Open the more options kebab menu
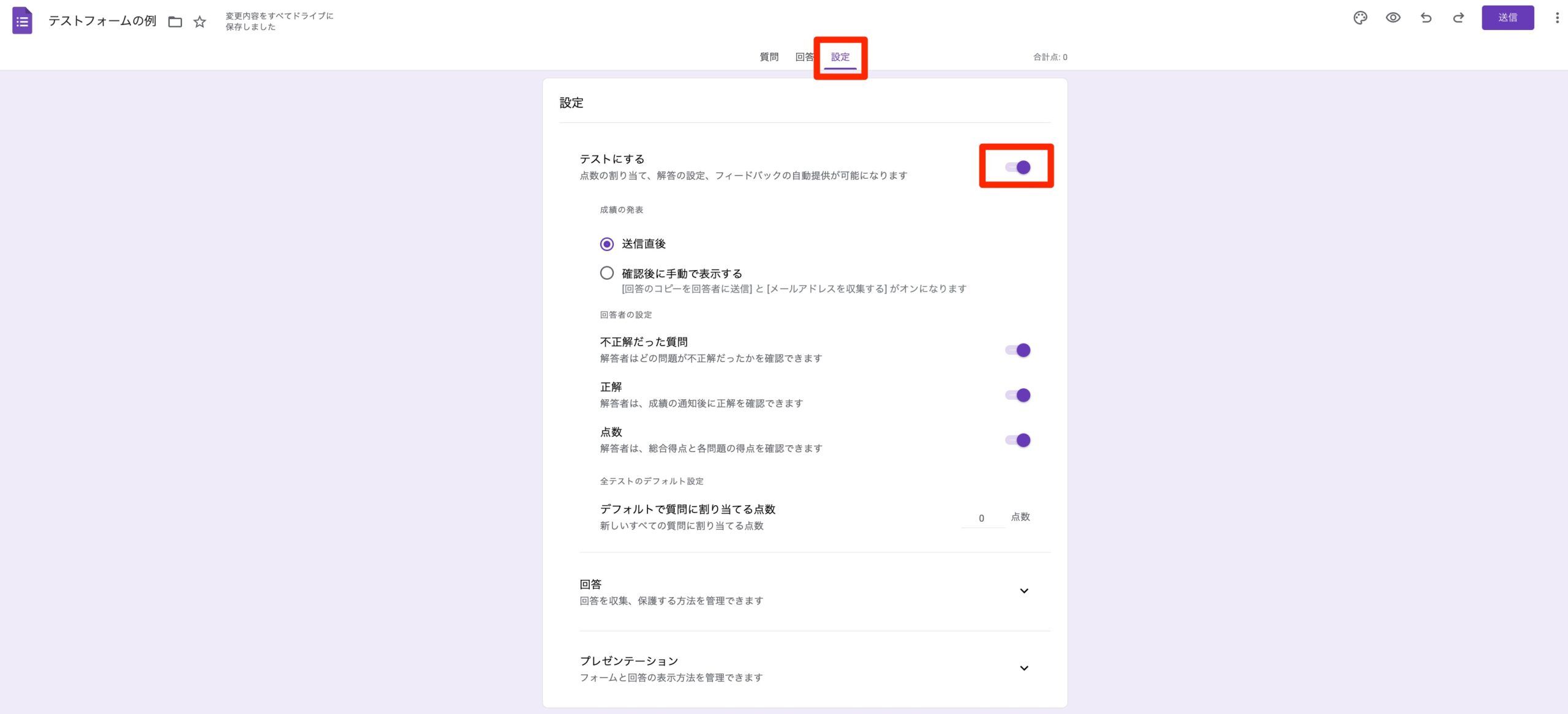Viewport: 1568px width, 714px height. (x=1558, y=18)
